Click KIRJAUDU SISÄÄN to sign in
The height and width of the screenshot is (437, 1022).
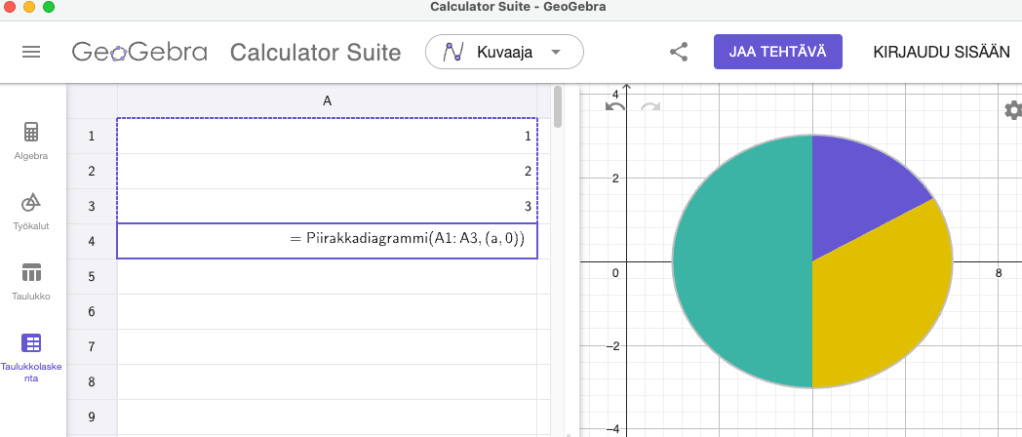click(x=941, y=52)
